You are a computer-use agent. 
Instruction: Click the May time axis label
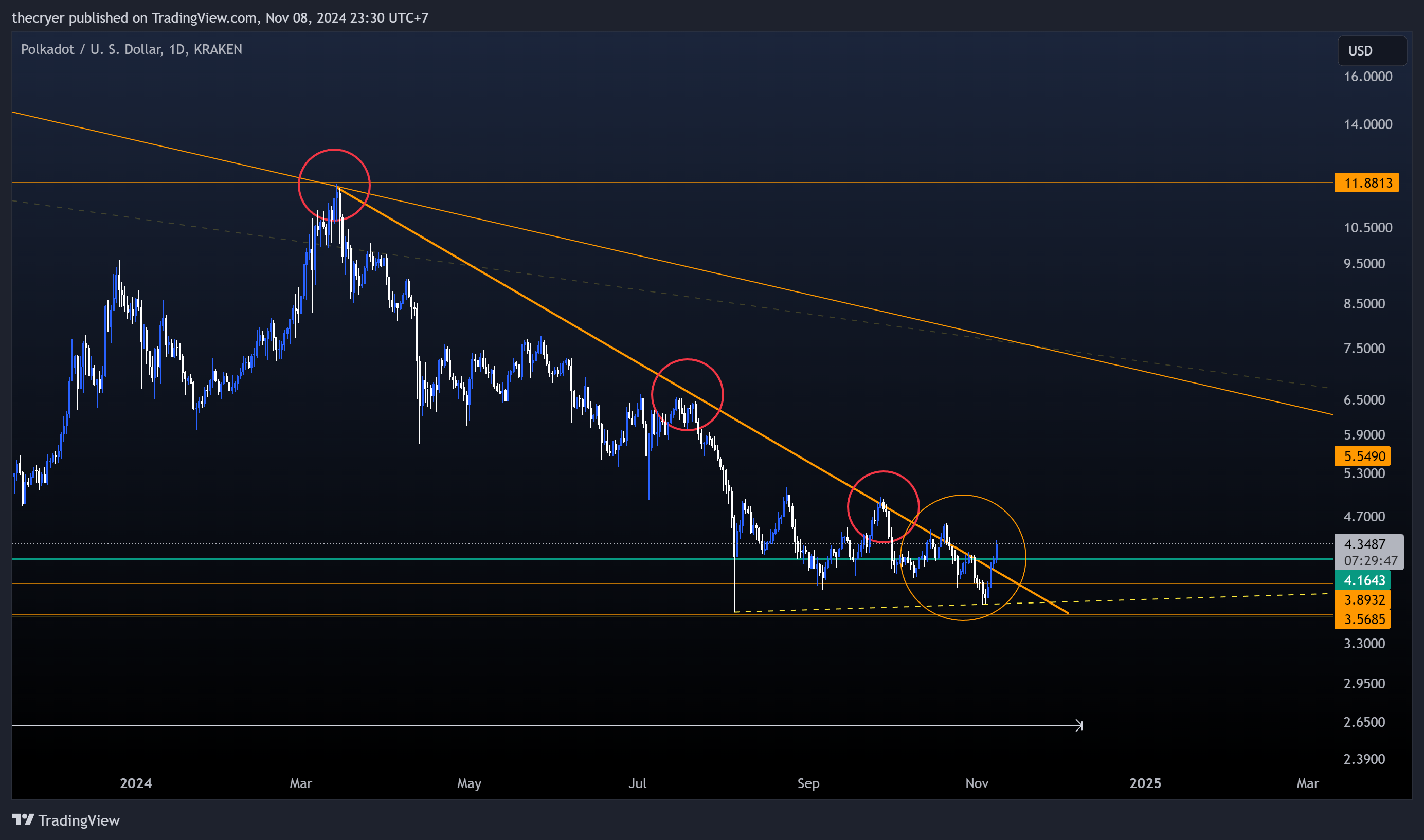click(x=470, y=783)
